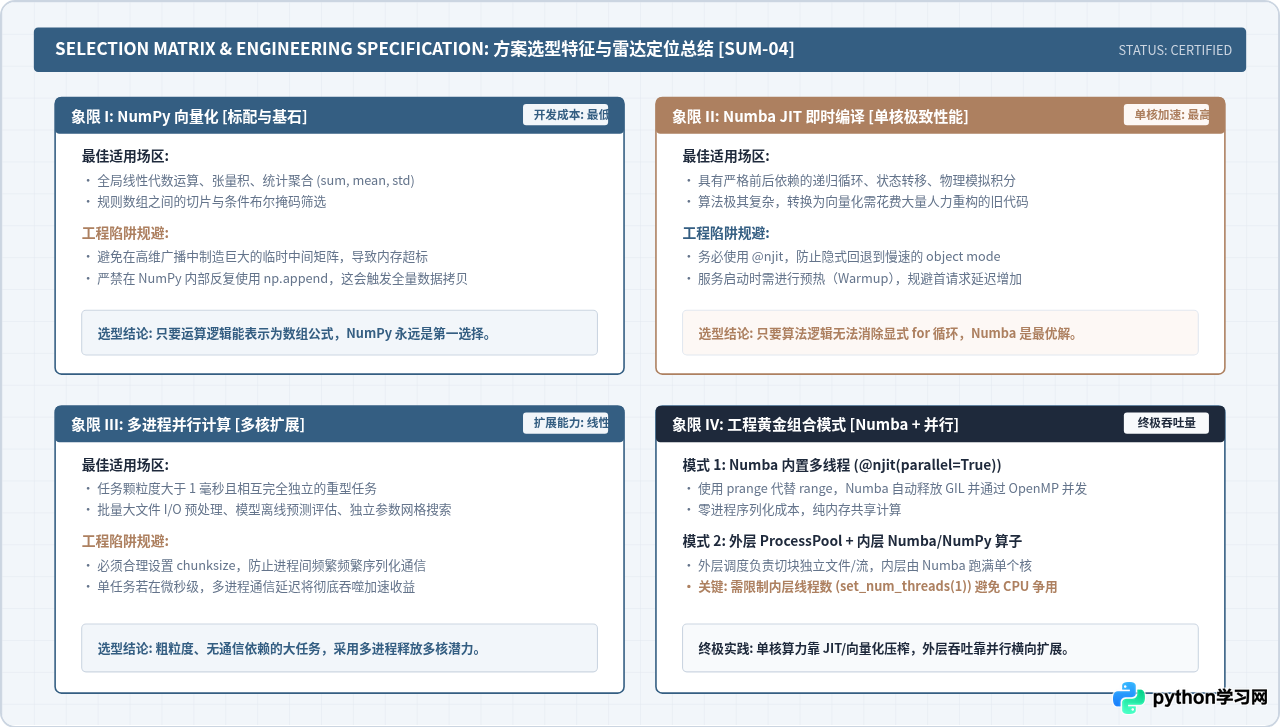Image resolution: width=1280 pixels, height=727 pixels.
Task: Click the line about 零进程序列化成本
Action: pos(793,510)
